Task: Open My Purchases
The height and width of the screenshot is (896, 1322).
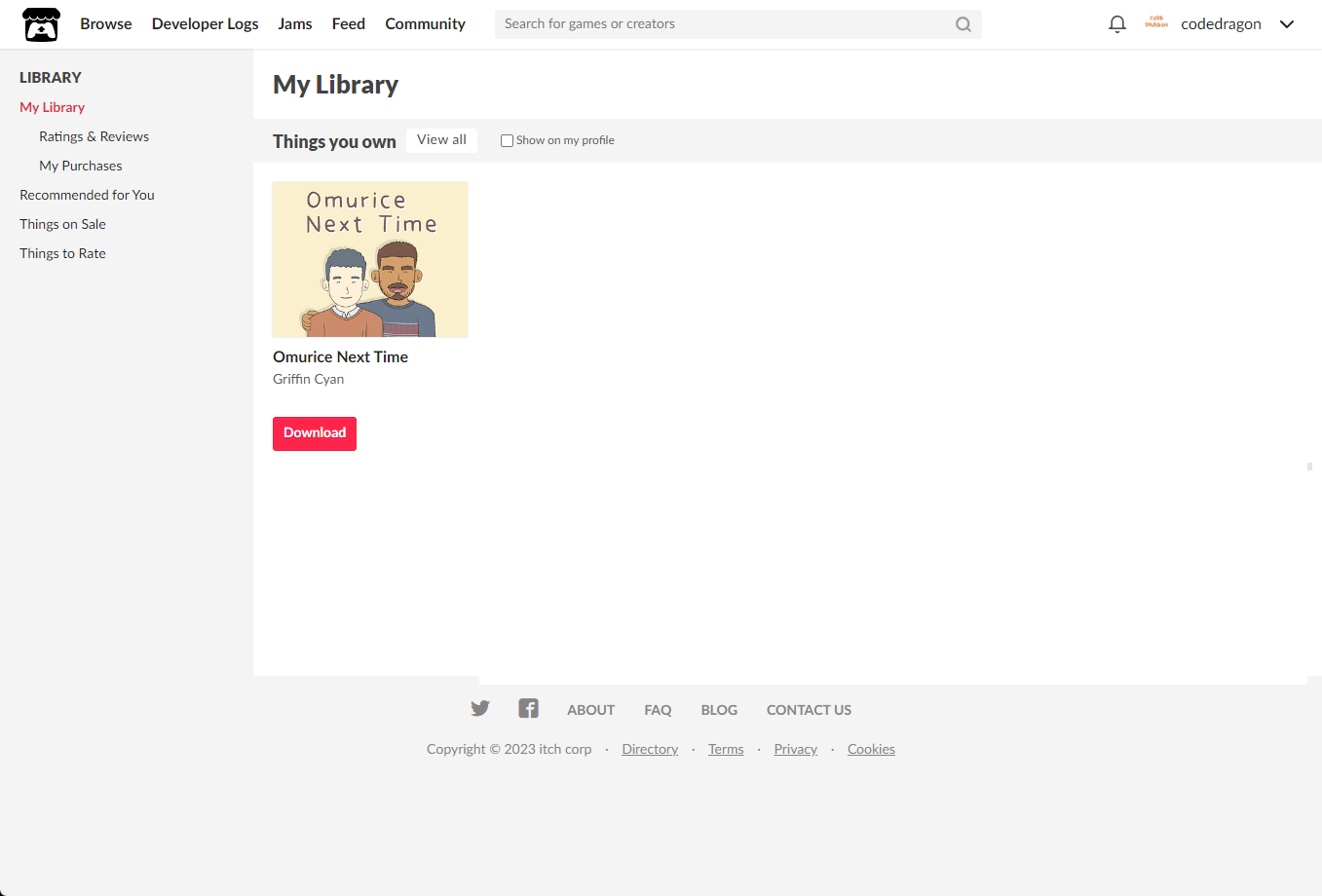Action: (81, 166)
